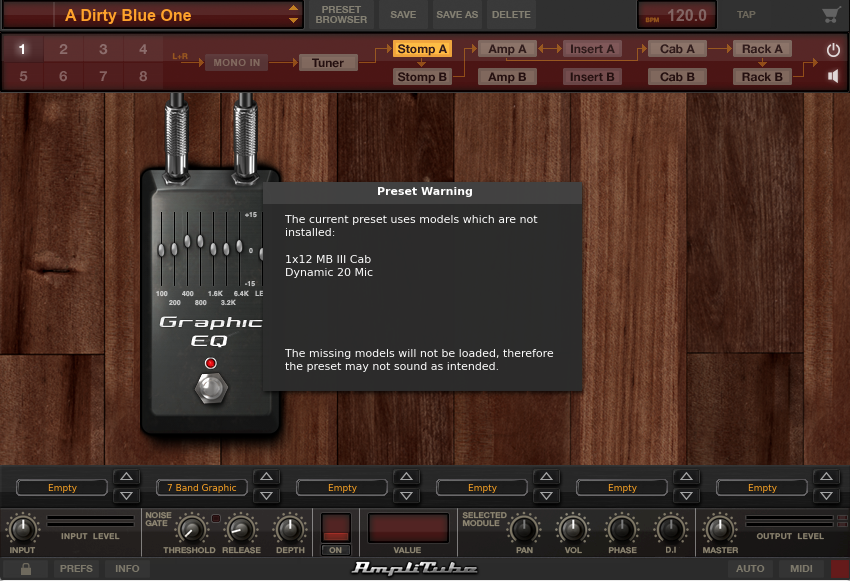This screenshot has height=581, width=850.
Task: Click the 100 Hz slider on Graphic EQ
Action: click(161, 250)
